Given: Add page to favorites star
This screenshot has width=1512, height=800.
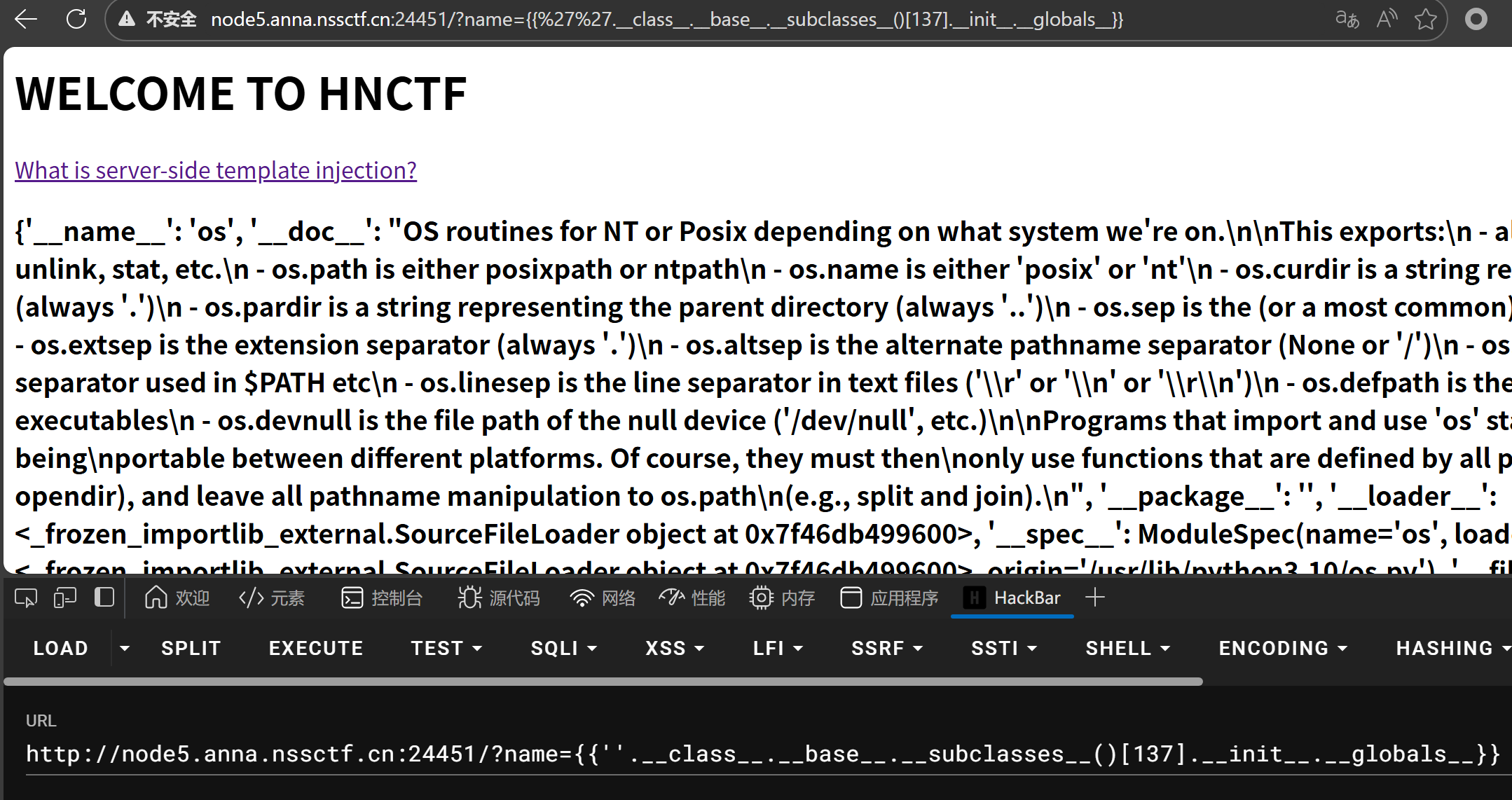Looking at the screenshot, I should pos(1425,19).
